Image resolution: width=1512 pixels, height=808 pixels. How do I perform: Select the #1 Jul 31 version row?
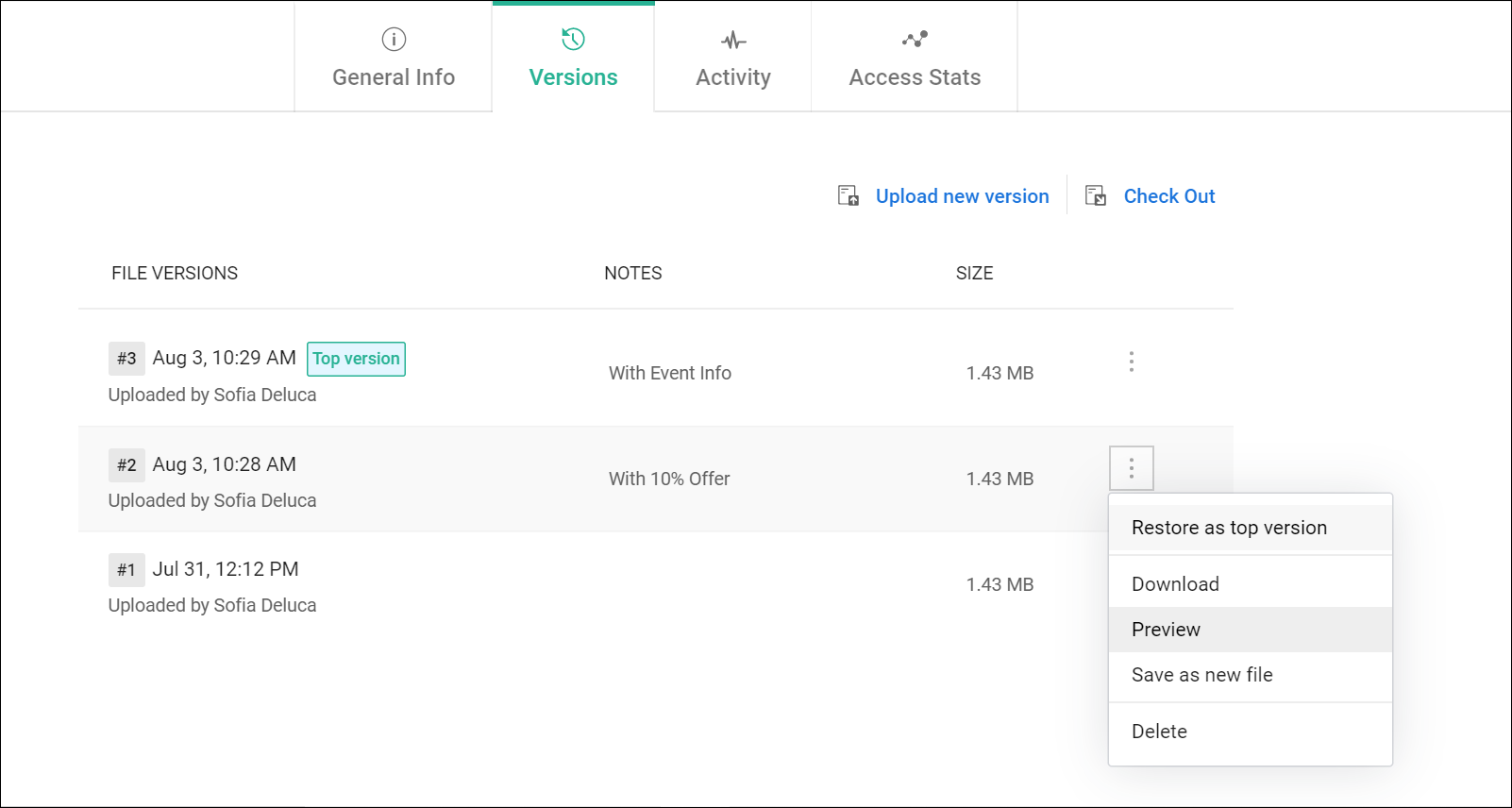tap(566, 585)
